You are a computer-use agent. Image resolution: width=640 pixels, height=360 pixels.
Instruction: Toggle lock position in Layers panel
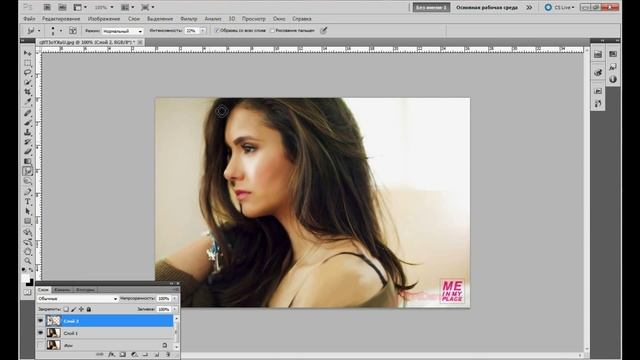pyautogui.click(x=81, y=309)
